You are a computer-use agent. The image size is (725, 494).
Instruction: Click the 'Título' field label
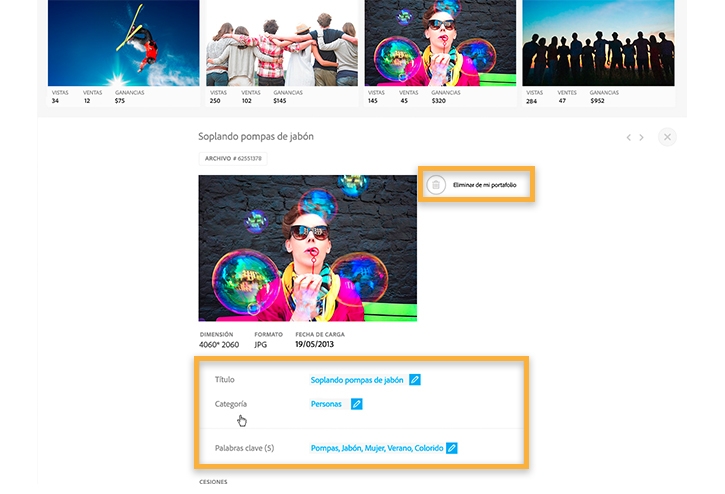pyautogui.click(x=225, y=379)
